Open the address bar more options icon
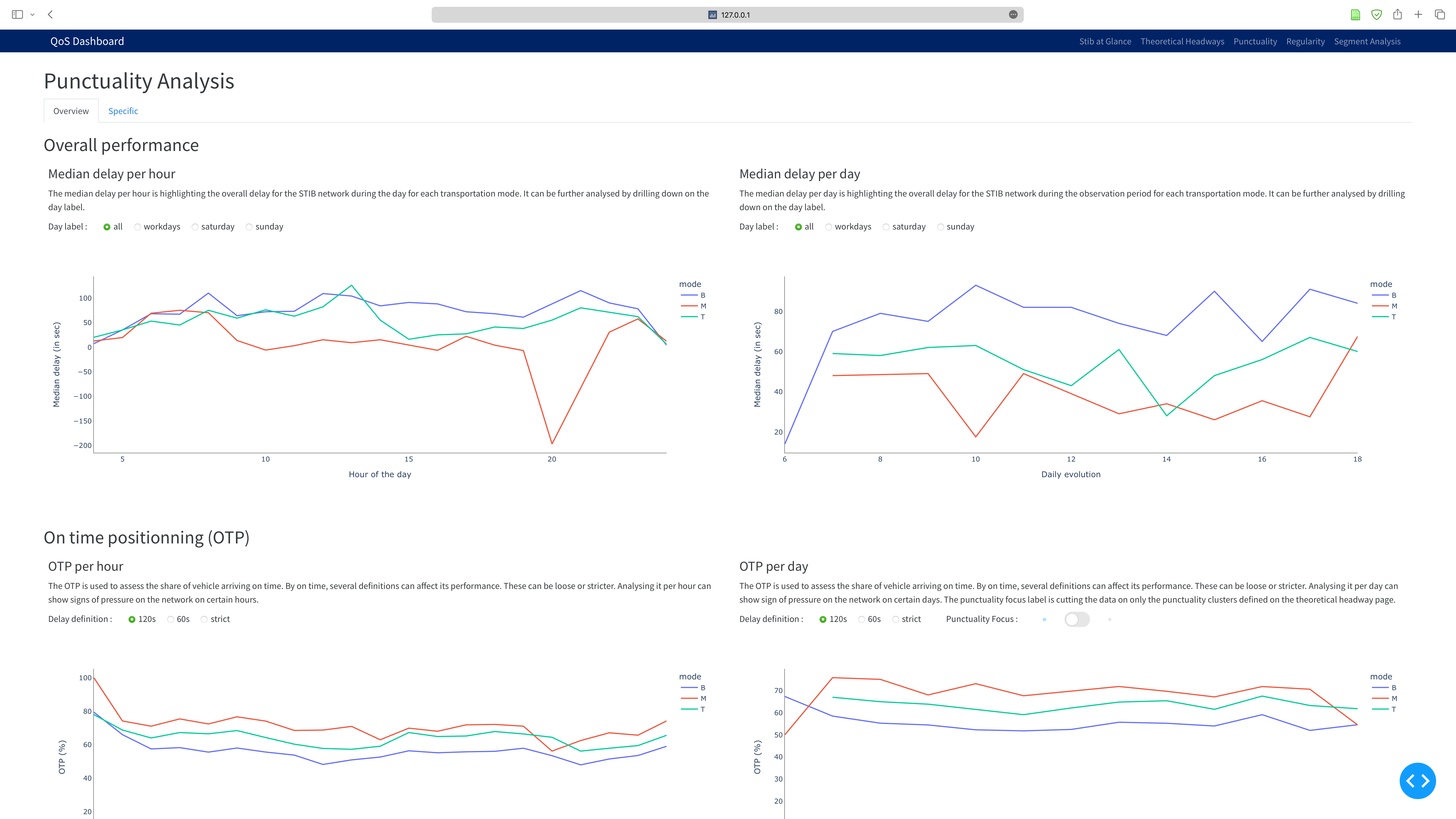 coord(1013,15)
